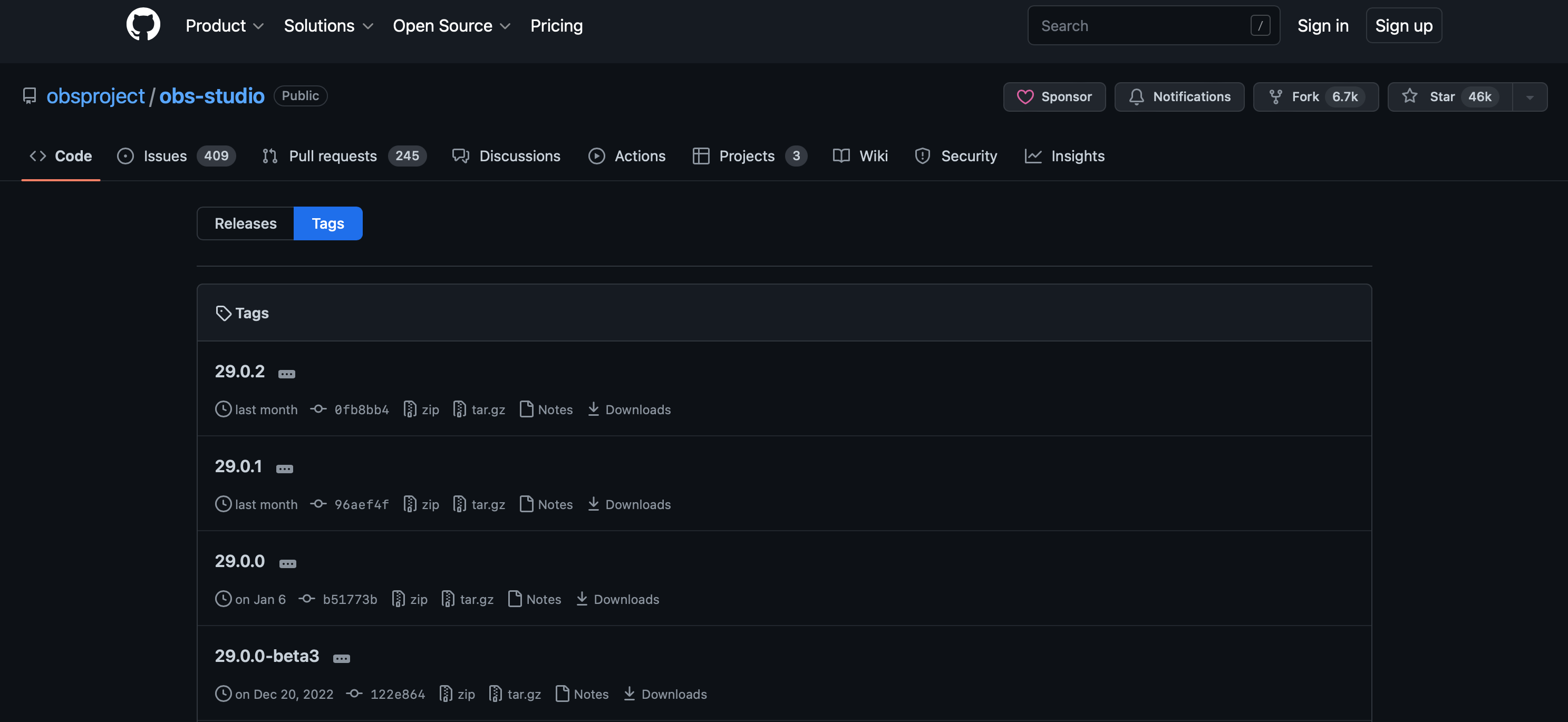1568x722 pixels.
Task: Open commit 0fb8bb4
Action: point(362,409)
